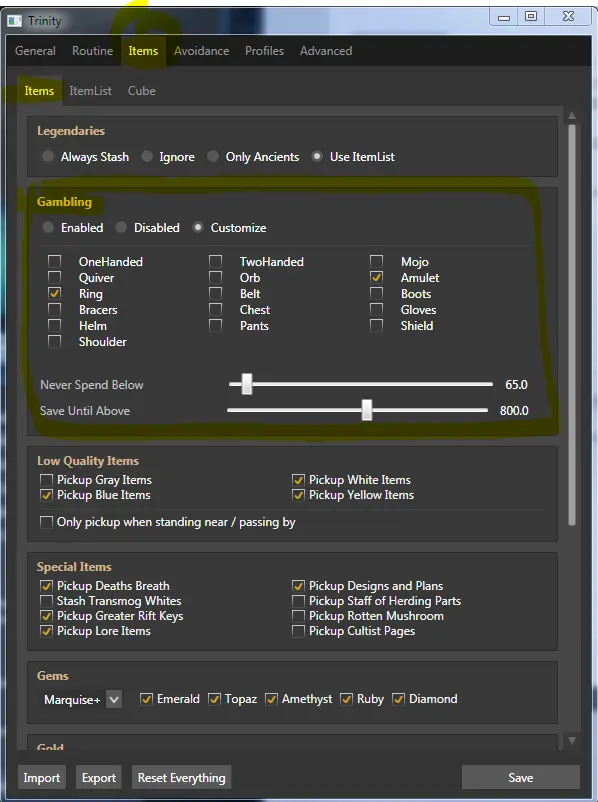
Task: Open the Cube sub-tab
Action: tap(142, 91)
